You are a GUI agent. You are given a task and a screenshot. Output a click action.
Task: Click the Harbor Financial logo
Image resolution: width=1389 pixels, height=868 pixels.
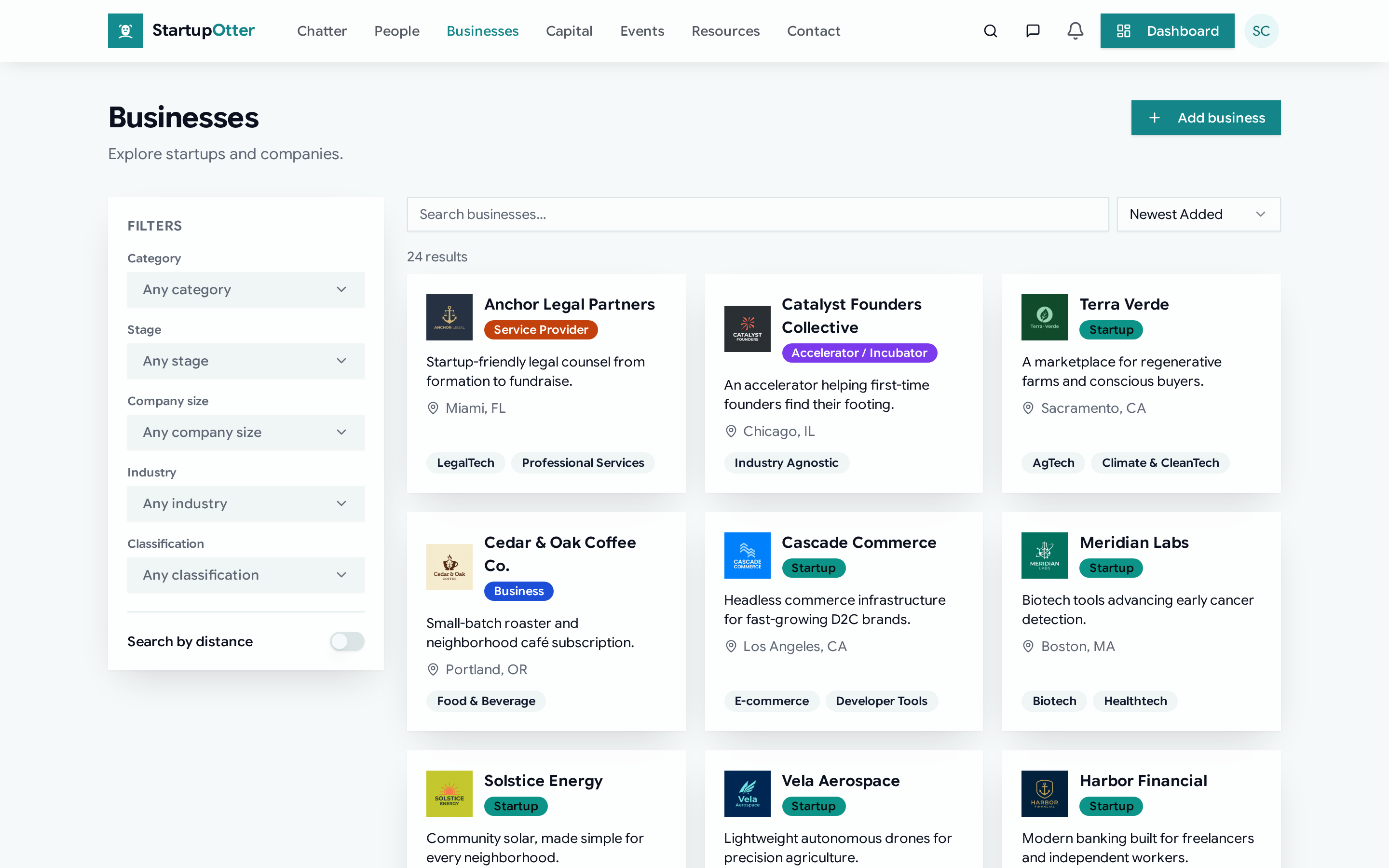[x=1045, y=794]
